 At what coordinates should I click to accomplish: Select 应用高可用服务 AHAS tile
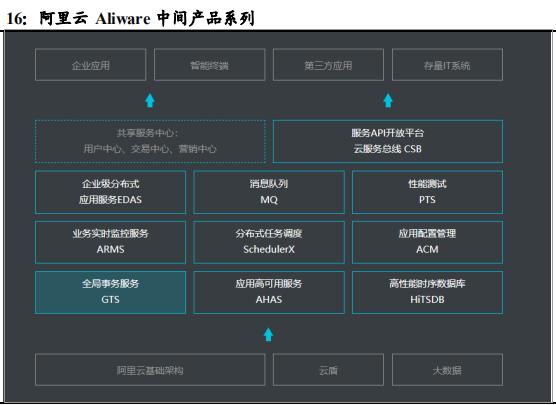point(269,293)
